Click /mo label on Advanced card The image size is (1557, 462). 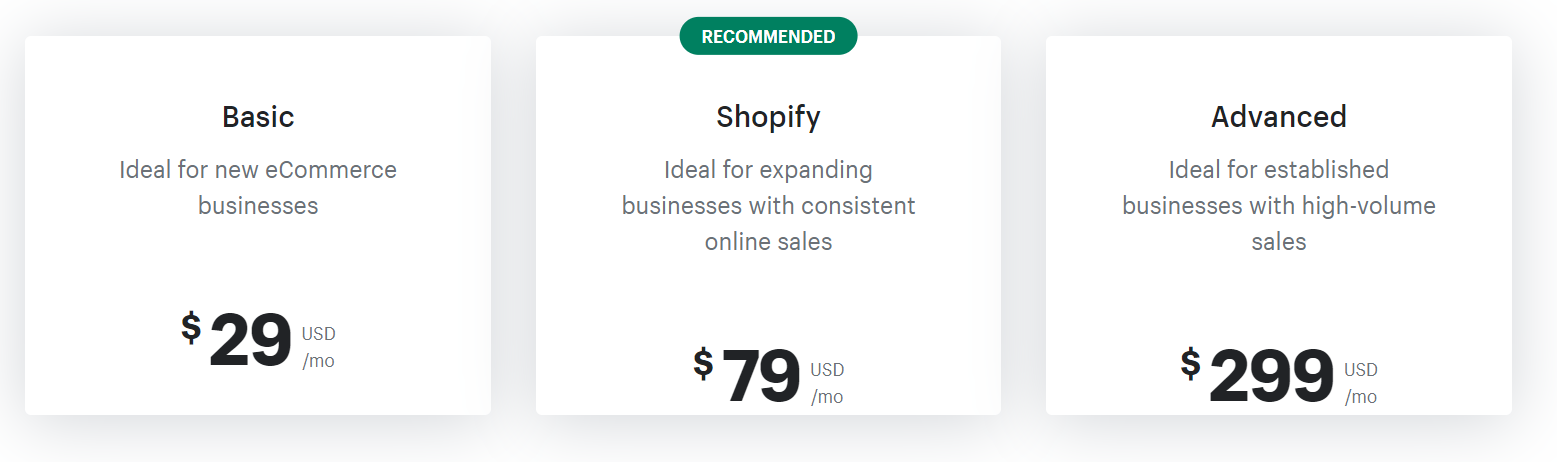pyautogui.click(x=1361, y=397)
